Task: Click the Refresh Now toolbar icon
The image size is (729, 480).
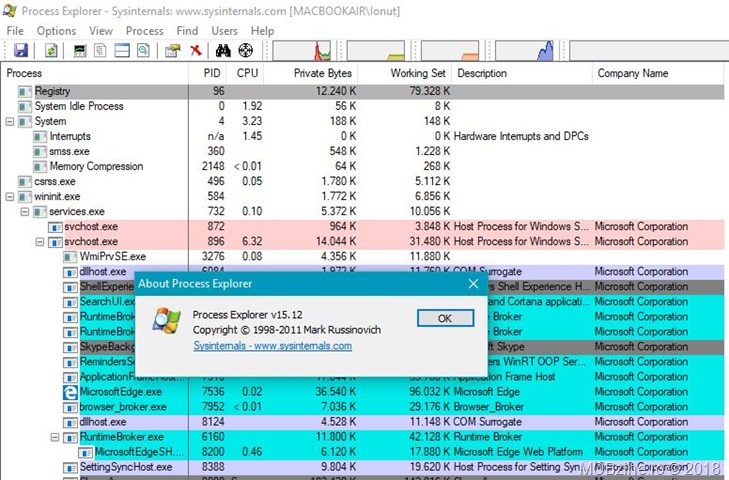Action: coord(51,50)
